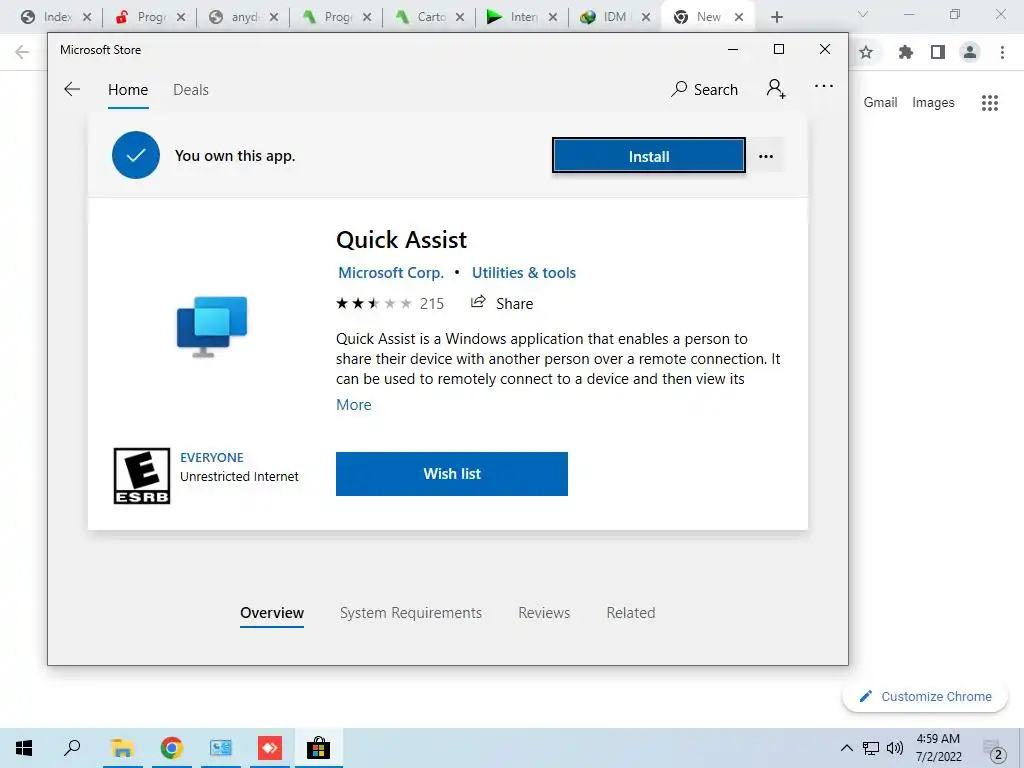Screen dimensions: 1024x768
Task: Close the anyd Chrome tab
Action: tap(274, 17)
